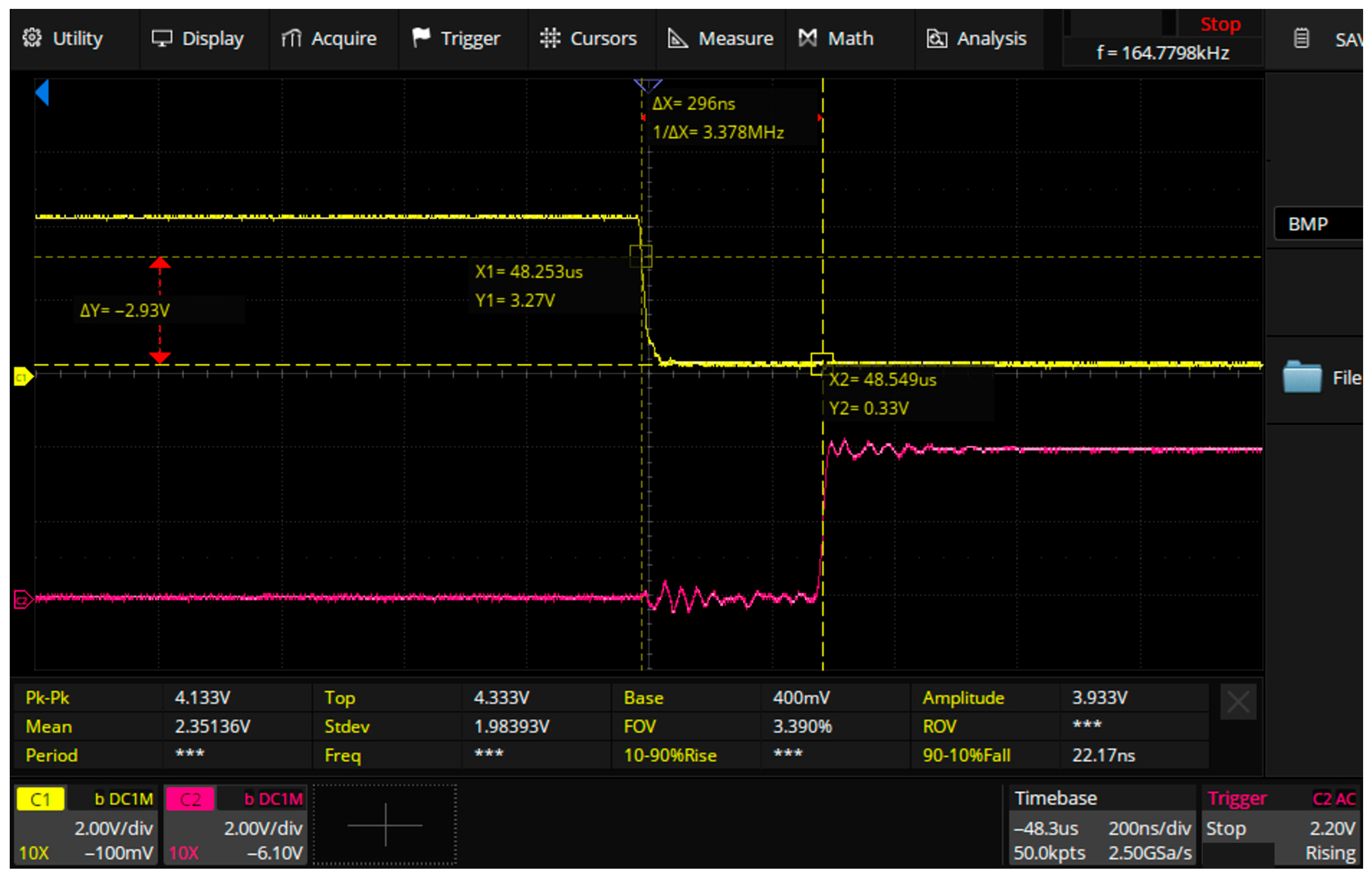This screenshot has height=878, width=1372.
Task: Click the Display monitor icon
Action: (162, 38)
